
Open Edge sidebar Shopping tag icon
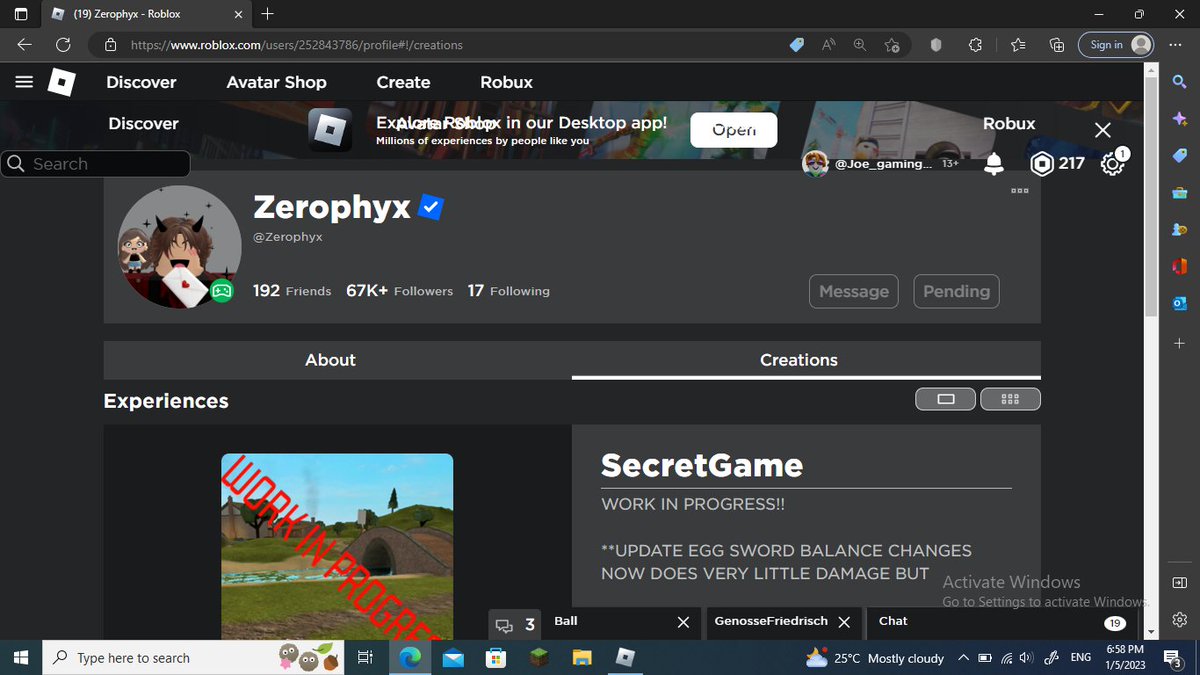tap(1179, 155)
